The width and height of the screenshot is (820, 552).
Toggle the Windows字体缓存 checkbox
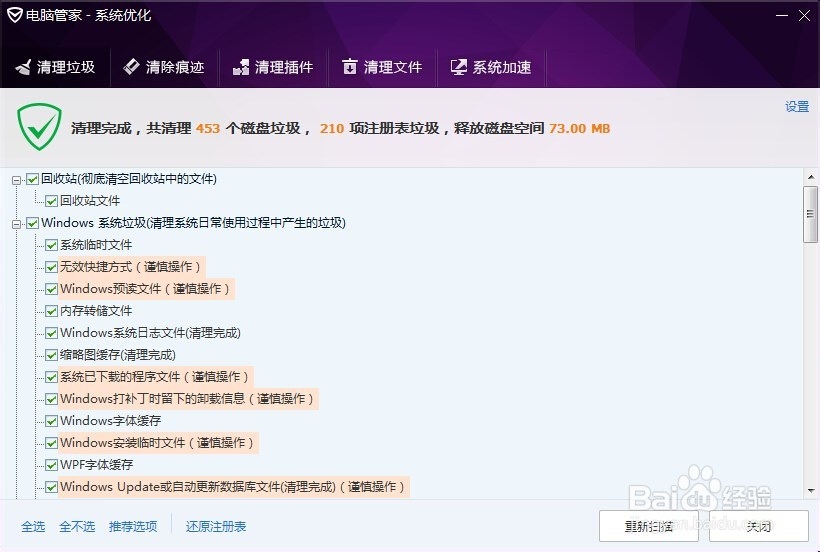(x=51, y=421)
